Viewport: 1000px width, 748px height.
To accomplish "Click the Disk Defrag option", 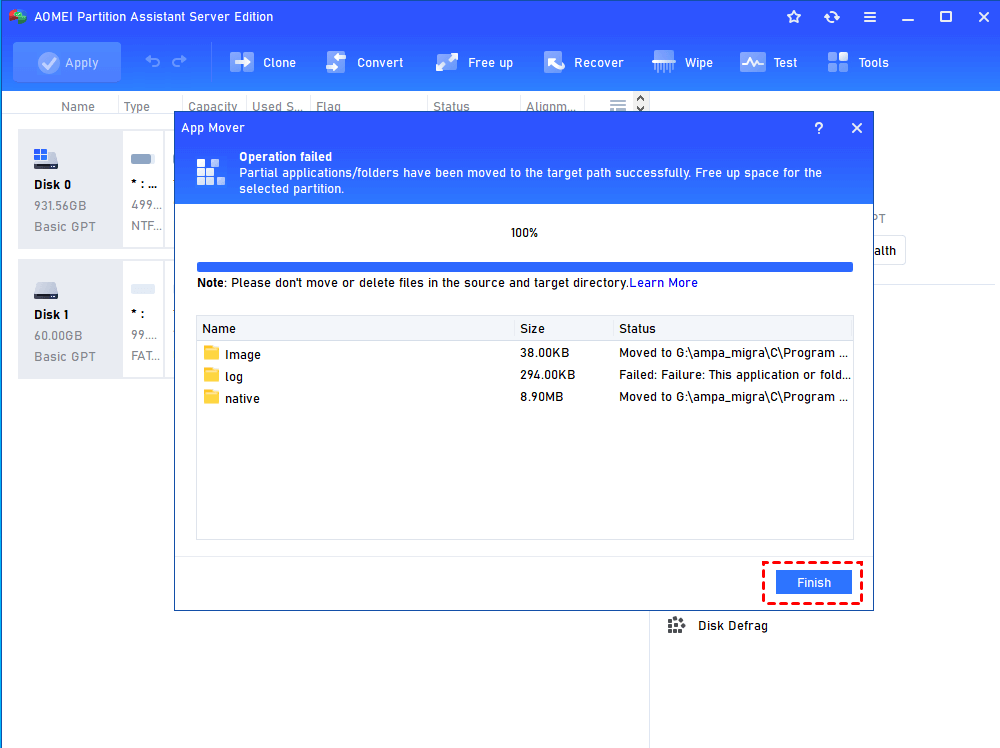I will click(733, 626).
